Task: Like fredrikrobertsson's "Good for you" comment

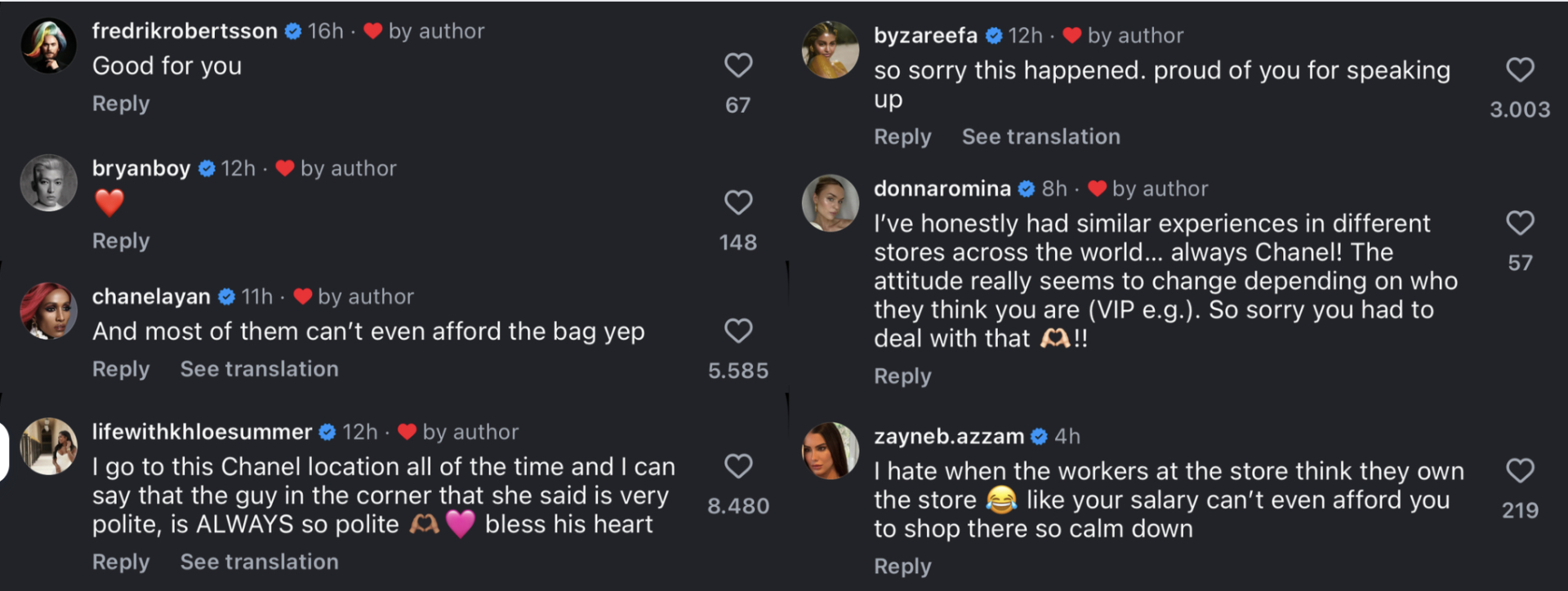Action: [737, 65]
